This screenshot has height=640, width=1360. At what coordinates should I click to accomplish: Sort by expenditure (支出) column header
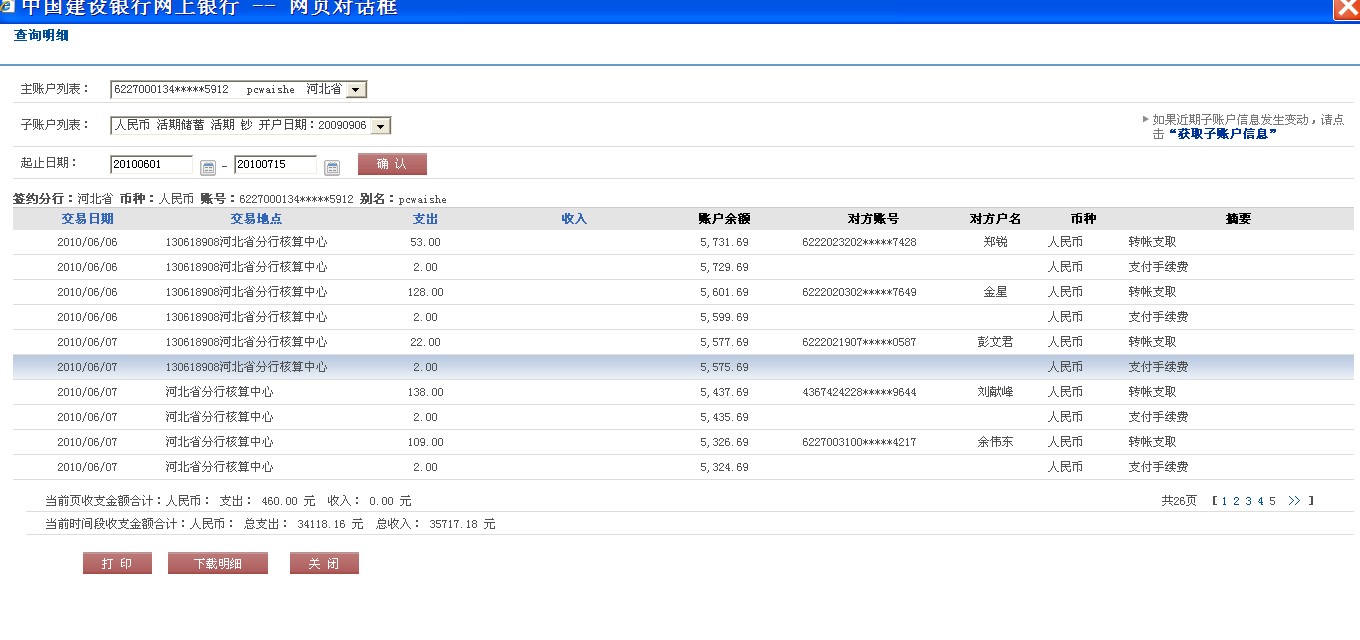(x=425, y=219)
